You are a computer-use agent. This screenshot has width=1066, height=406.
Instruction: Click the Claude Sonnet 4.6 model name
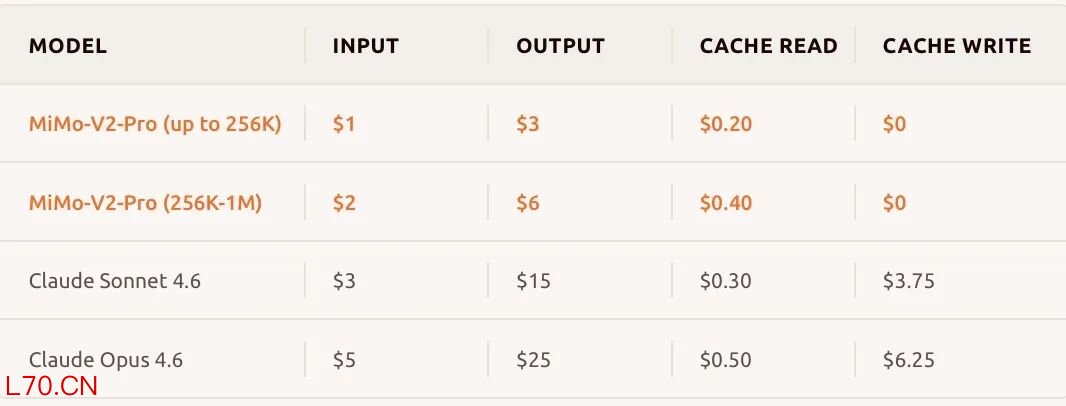(115, 281)
